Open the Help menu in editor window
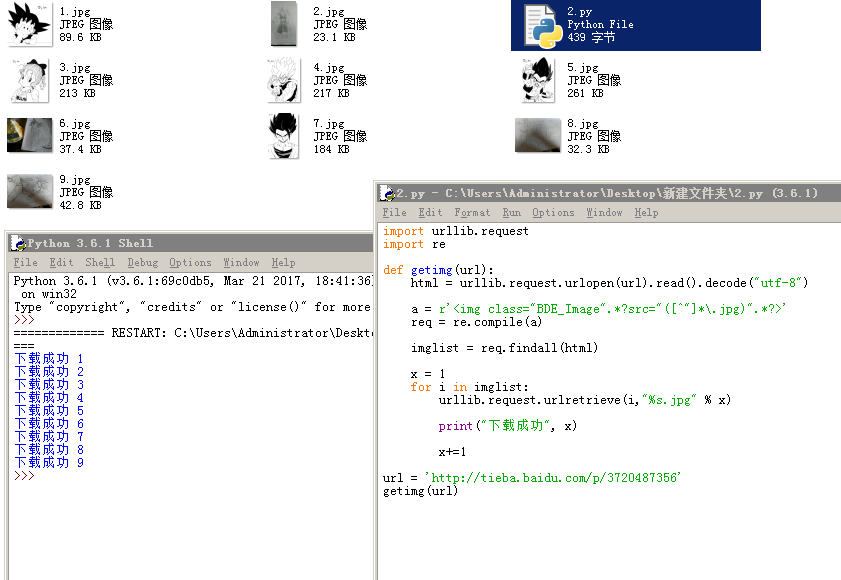The image size is (841, 580). [646, 212]
